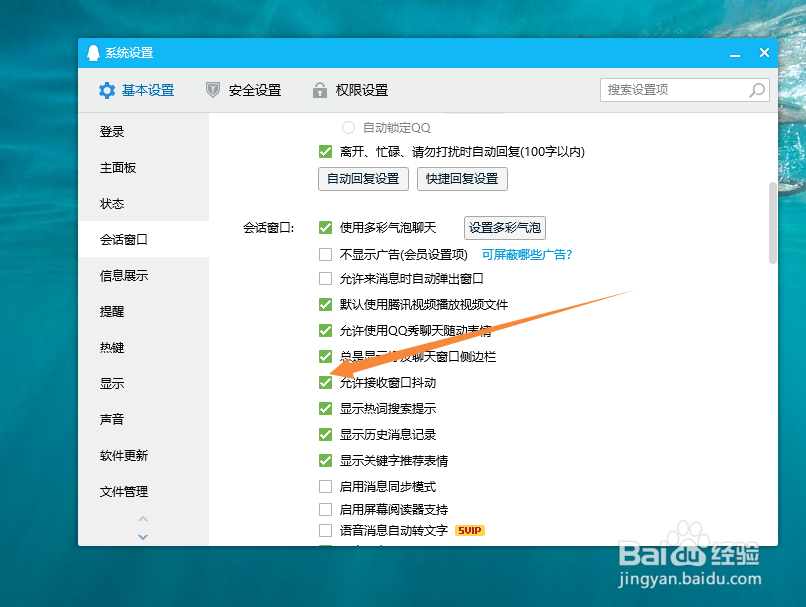Select 声音 in the sidebar

tap(143, 419)
